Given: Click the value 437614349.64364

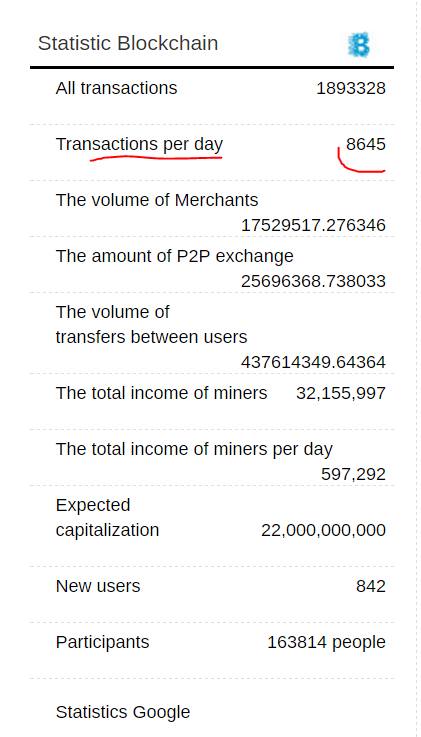Looking at the screenshot, I should tap(313, 362).
